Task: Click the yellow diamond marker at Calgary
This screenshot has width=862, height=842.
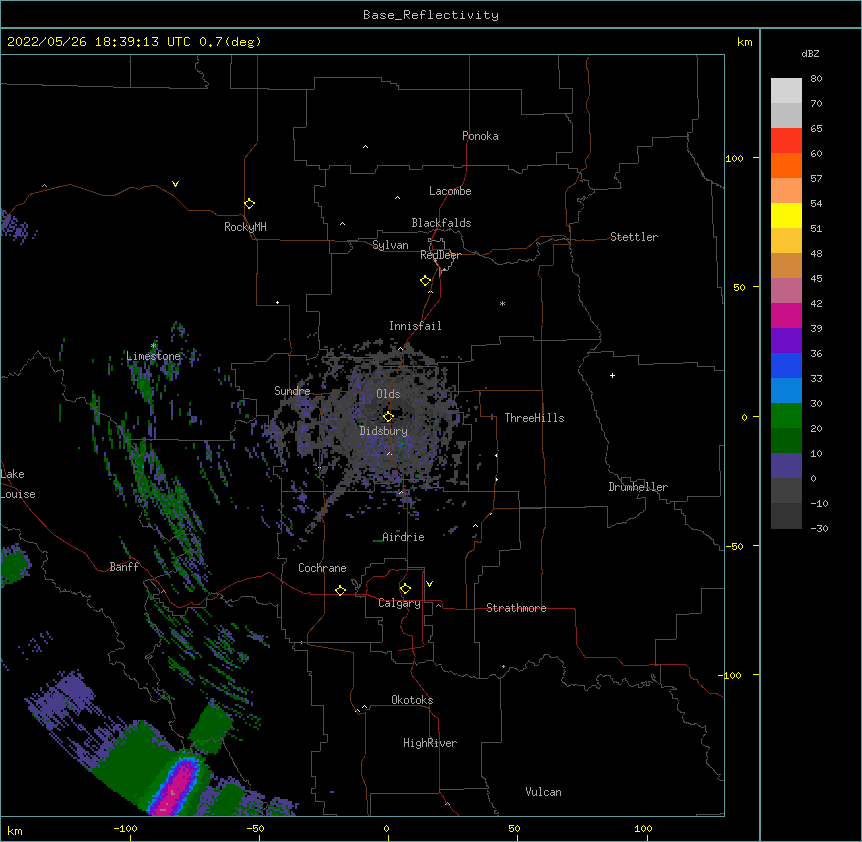Action: click(405, 589)
